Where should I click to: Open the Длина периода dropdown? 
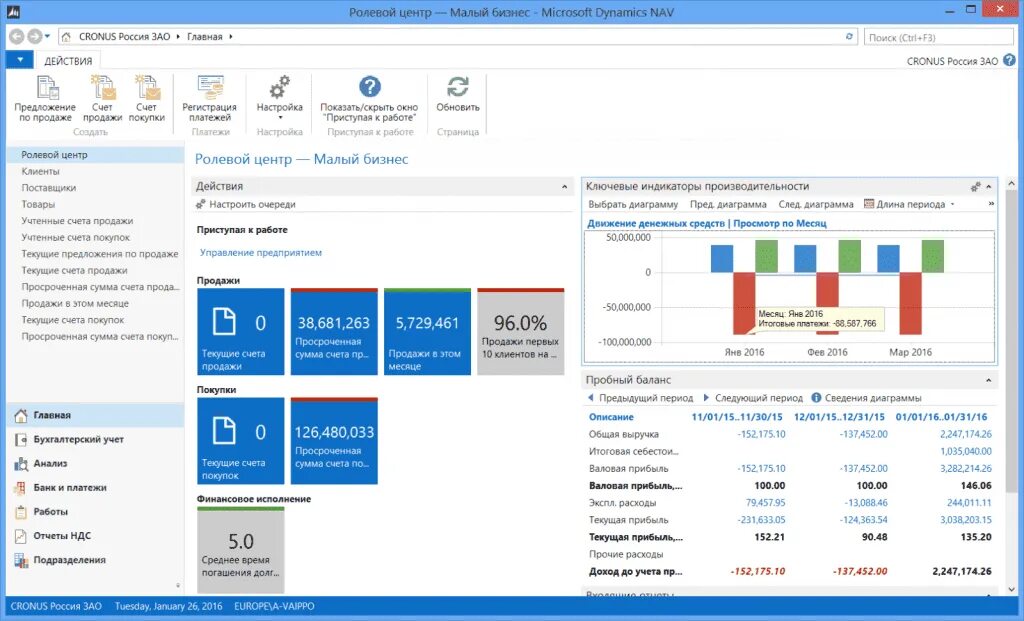click(x=910, y=204)
